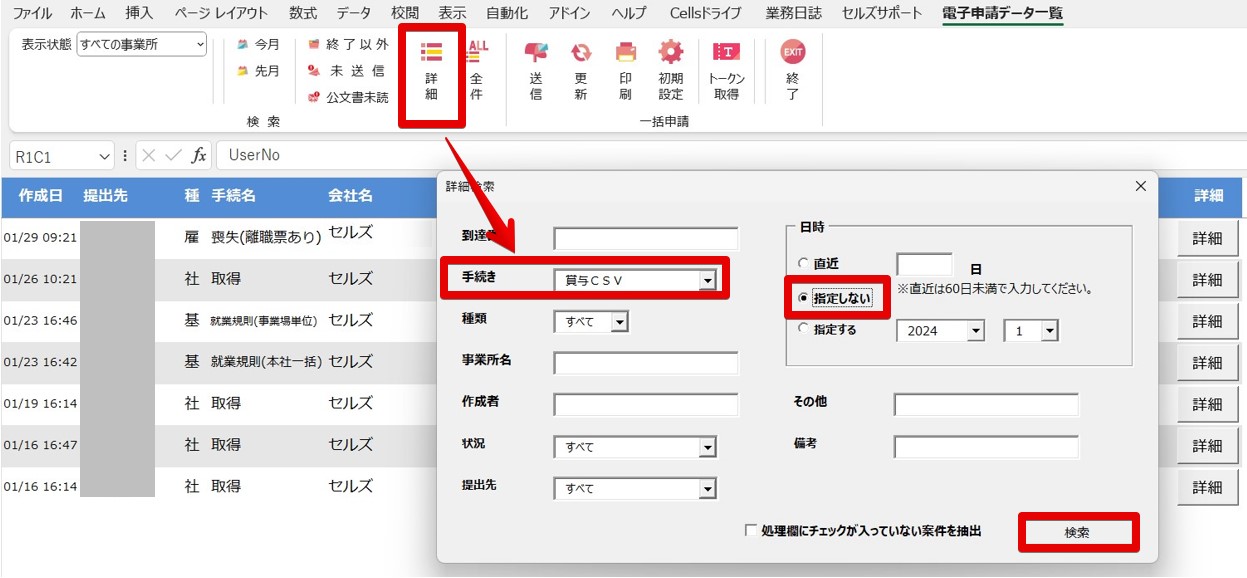Click the 手続名 column header
Viewport: 1247px width, 578px height.
point(233,196)
